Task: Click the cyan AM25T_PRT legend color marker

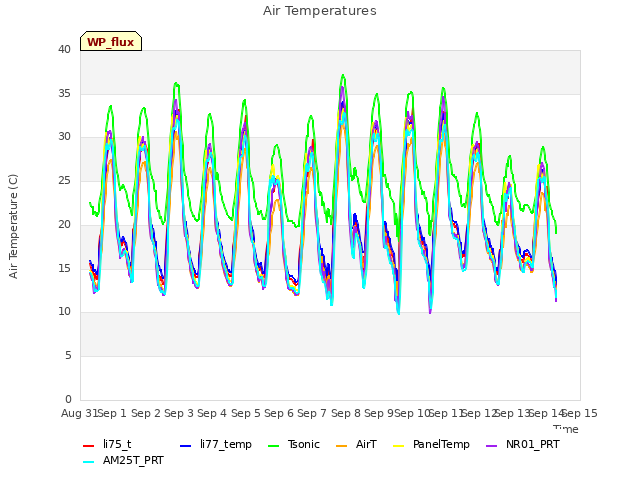Action: pyautogui.click(x=89, y=462)
